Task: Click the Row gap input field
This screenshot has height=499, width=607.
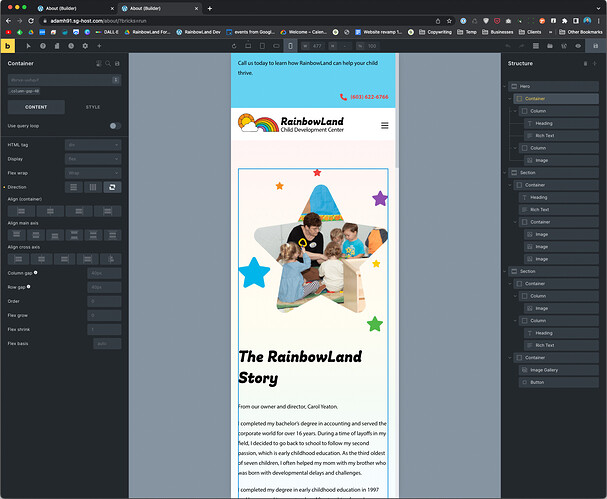Action: point(104,287)
